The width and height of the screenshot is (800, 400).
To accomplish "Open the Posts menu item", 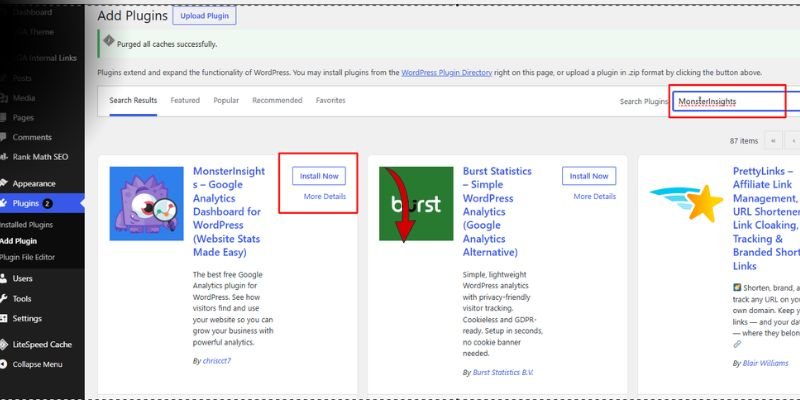I will click(22, 79).
